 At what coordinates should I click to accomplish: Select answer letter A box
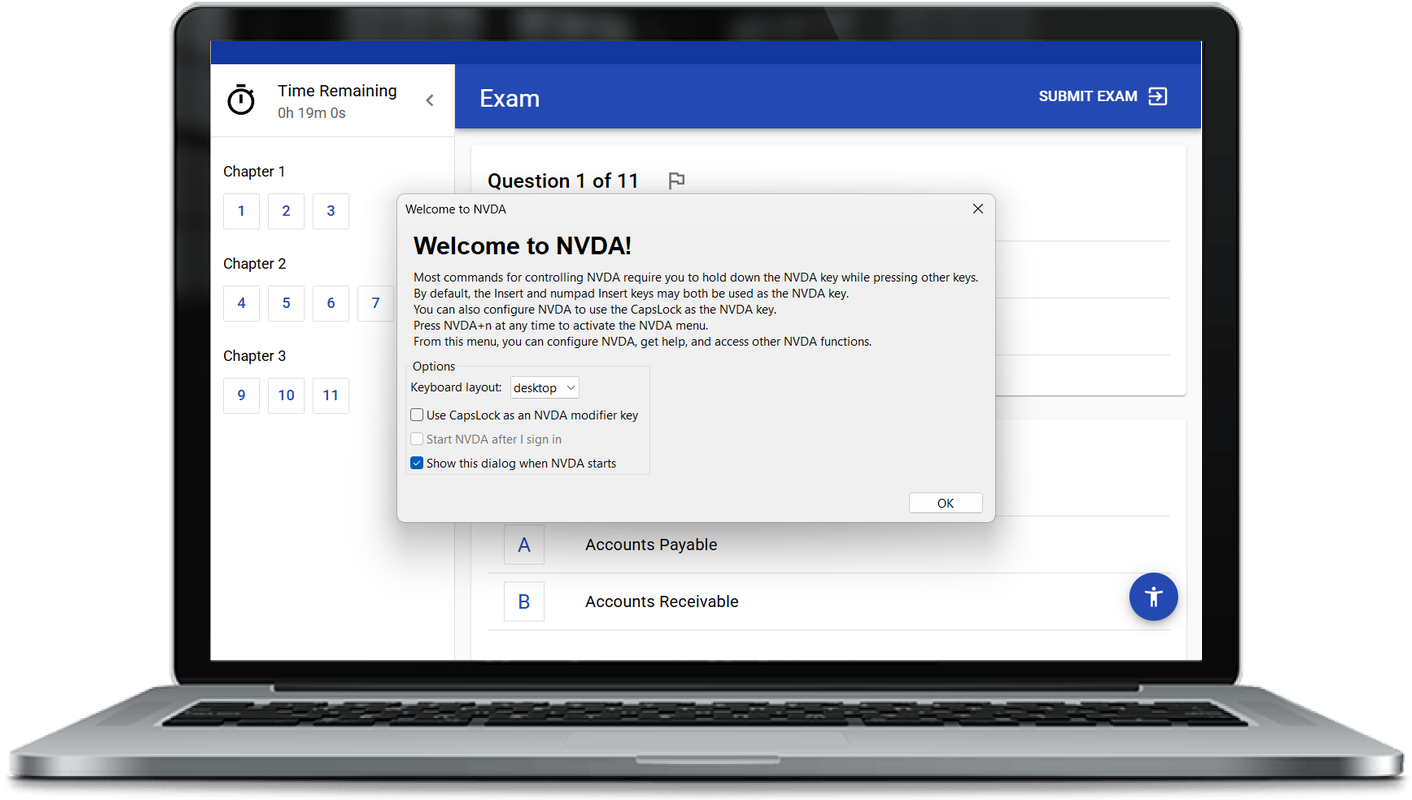click(x=524, y=545)
